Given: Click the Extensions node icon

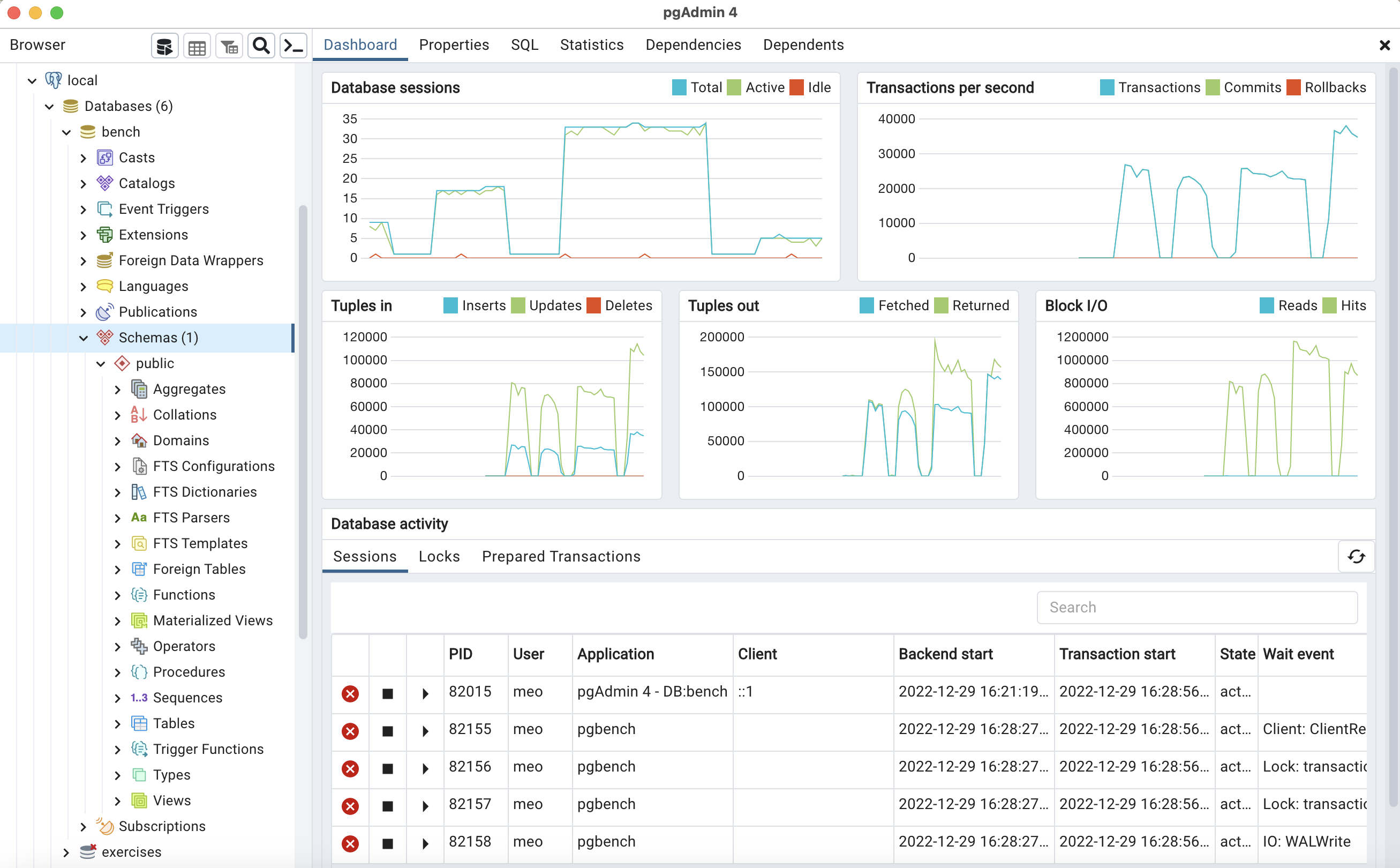Looking at the screenshot, I should click(105, 235).
